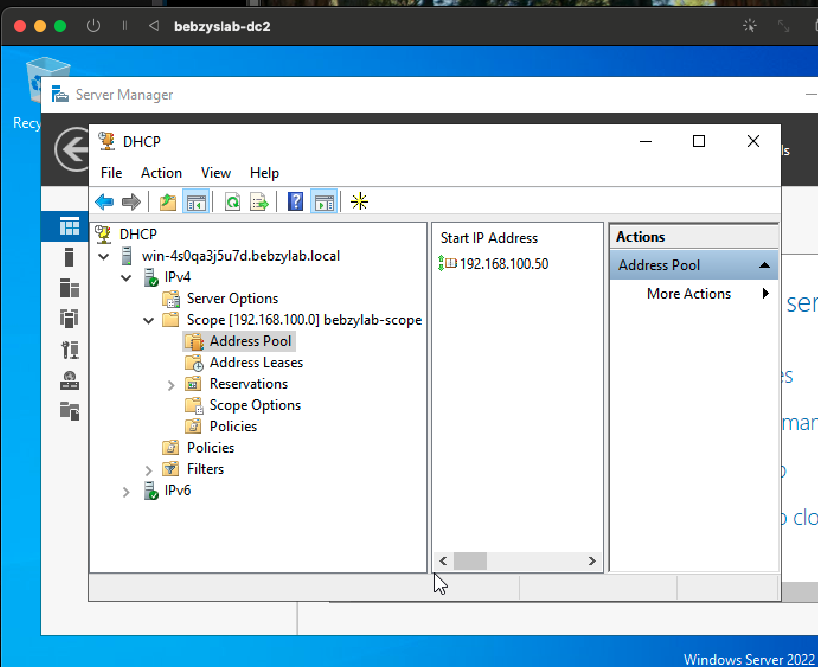The image size is (818, 667).
Task: Select server win-4s0qa3j5u7d.bebzylab.local
Action: [240, 256]
